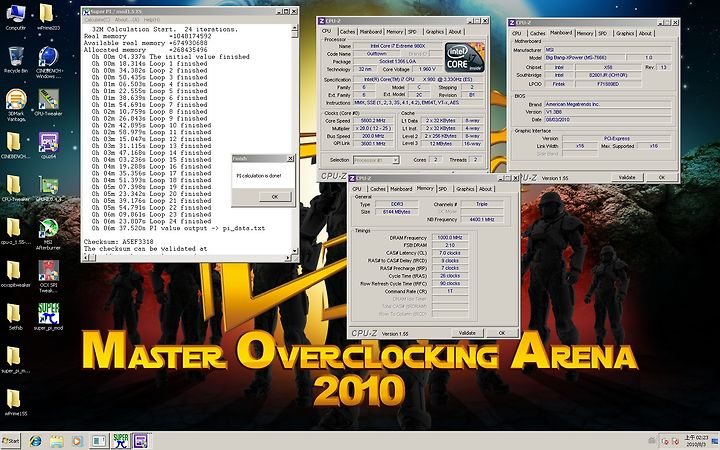Select About tab in Memory CPU-Z window
The width and height of the screenshot is (720, 450).
[485, 189]
